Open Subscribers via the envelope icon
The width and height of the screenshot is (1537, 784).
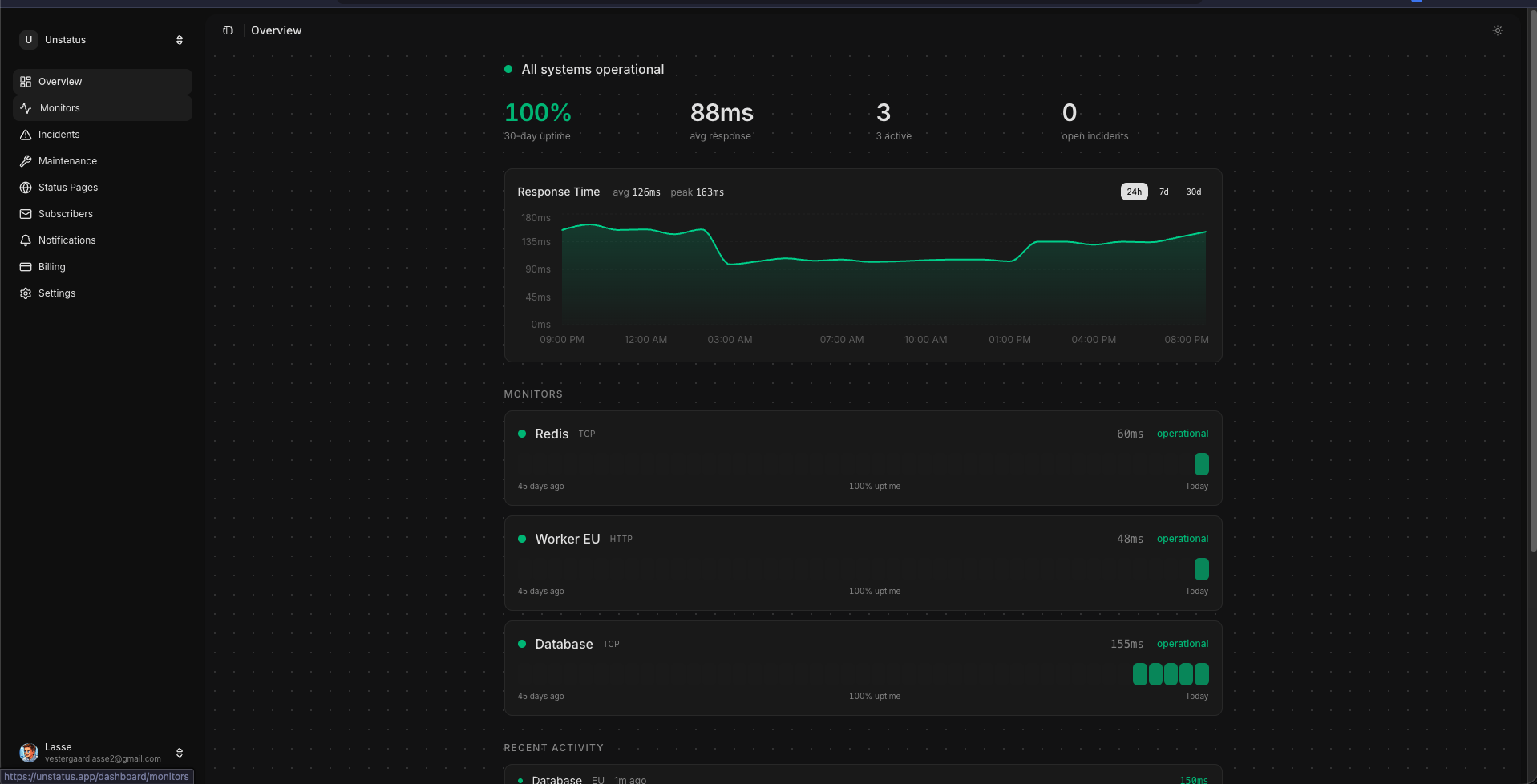[26, 214]
